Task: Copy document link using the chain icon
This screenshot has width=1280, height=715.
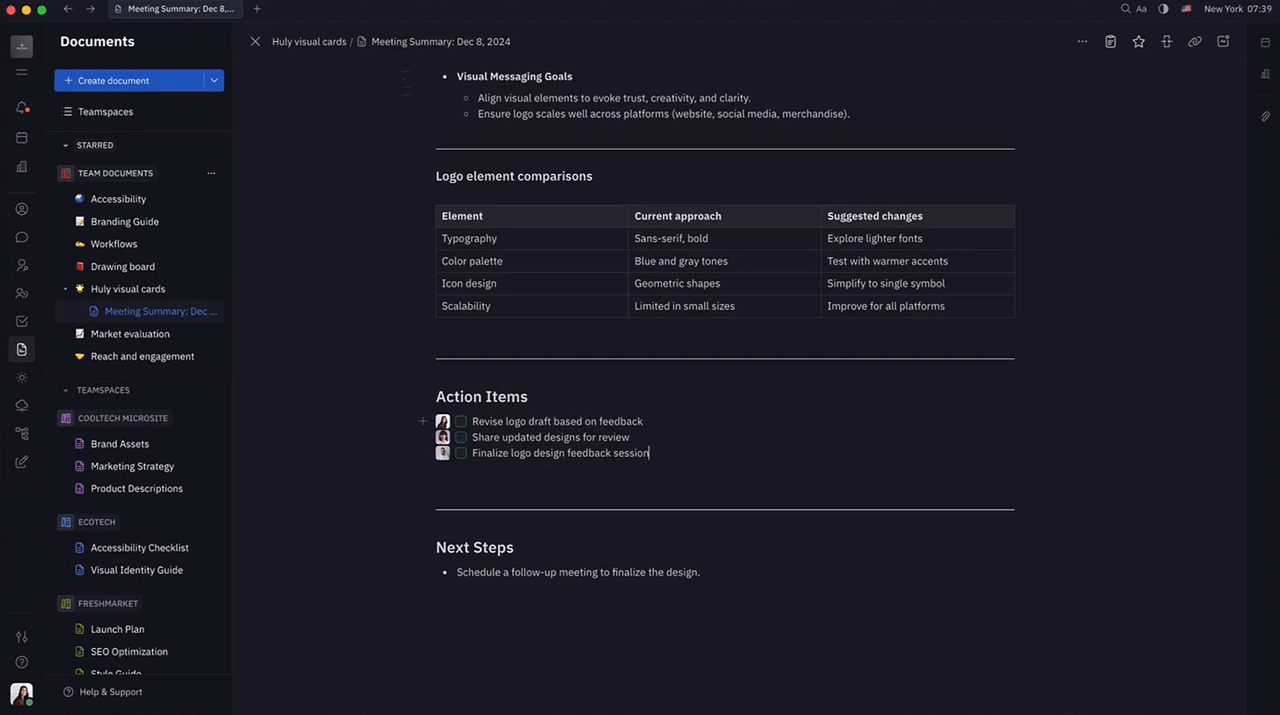Action: [x=1194, y=42]
